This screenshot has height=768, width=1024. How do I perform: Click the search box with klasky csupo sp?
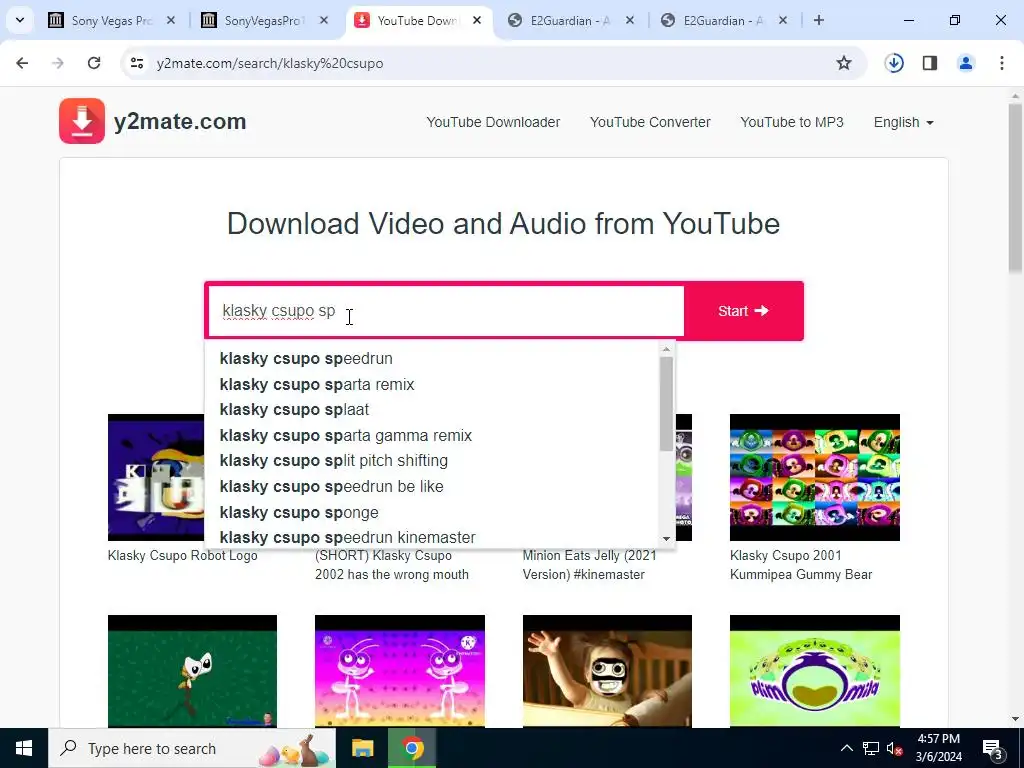445,311
